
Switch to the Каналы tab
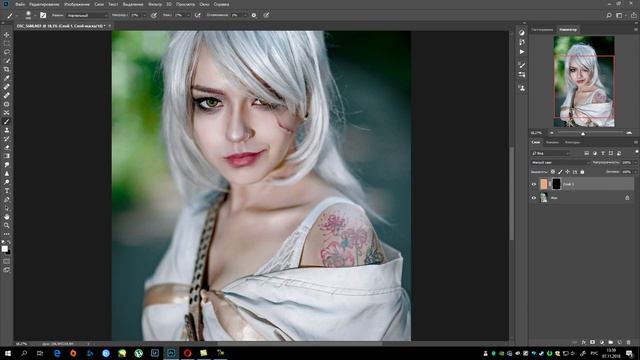[553, 142]
